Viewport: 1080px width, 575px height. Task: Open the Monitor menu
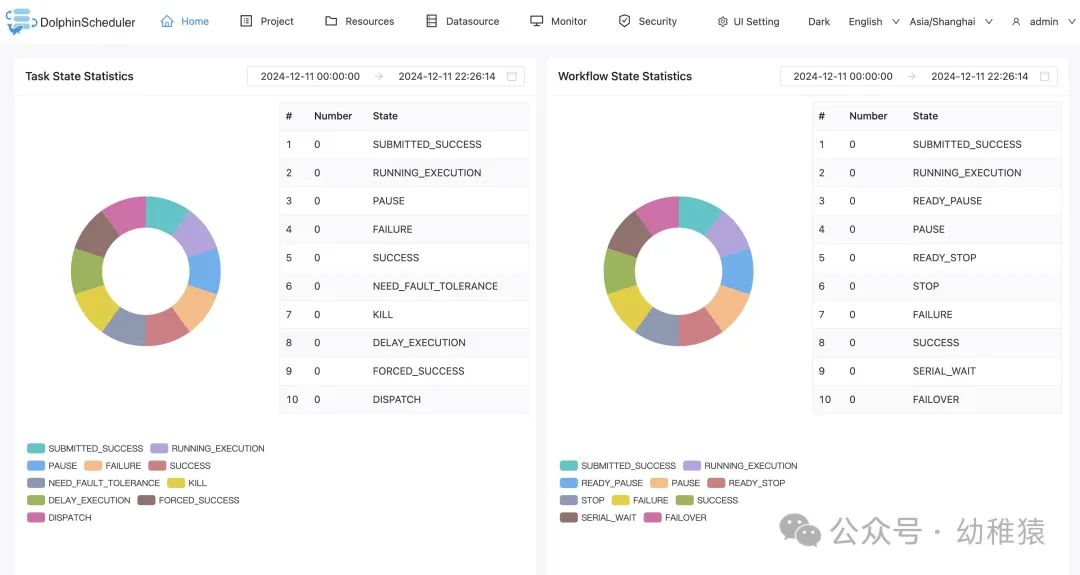click(x=568, y=21)
